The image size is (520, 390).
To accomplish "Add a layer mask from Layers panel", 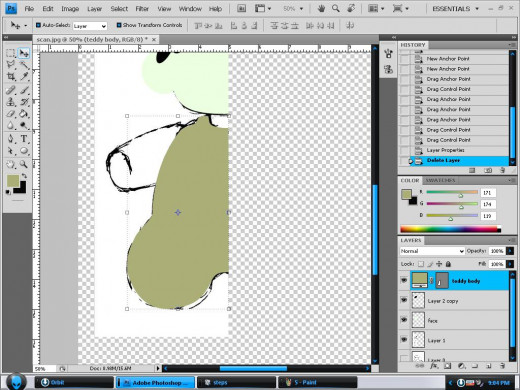I will pyautogui.click(x=447, y=366).
